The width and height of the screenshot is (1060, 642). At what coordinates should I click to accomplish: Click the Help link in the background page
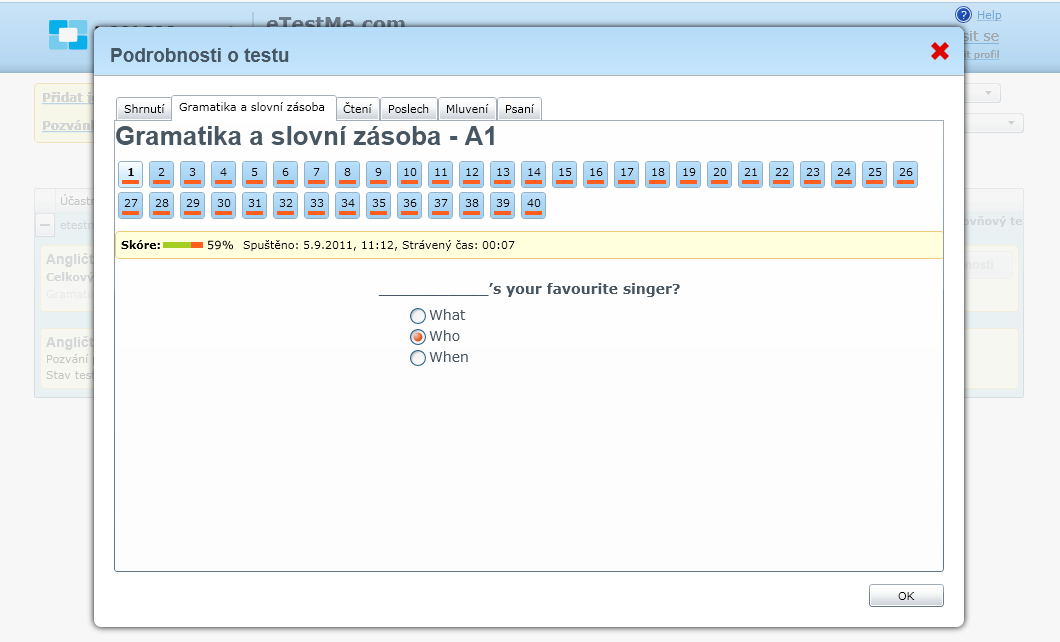tap(989, 15)
